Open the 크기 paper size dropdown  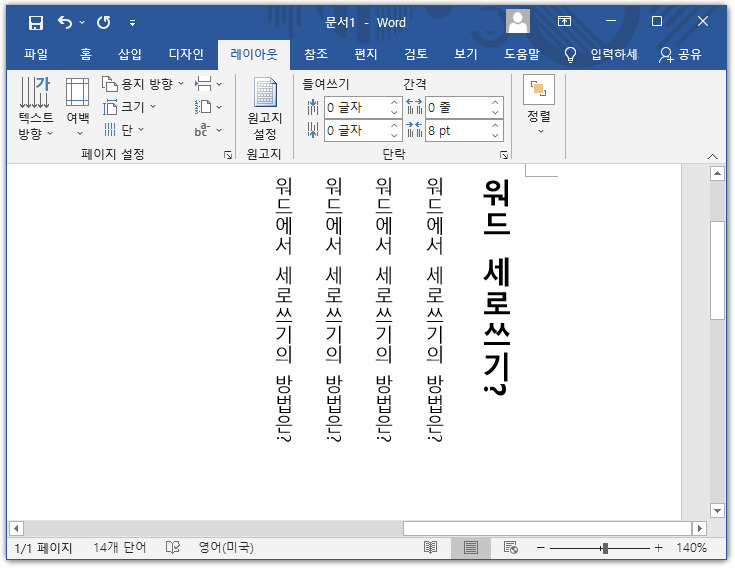pyautogui.click(x=129, y=107)
